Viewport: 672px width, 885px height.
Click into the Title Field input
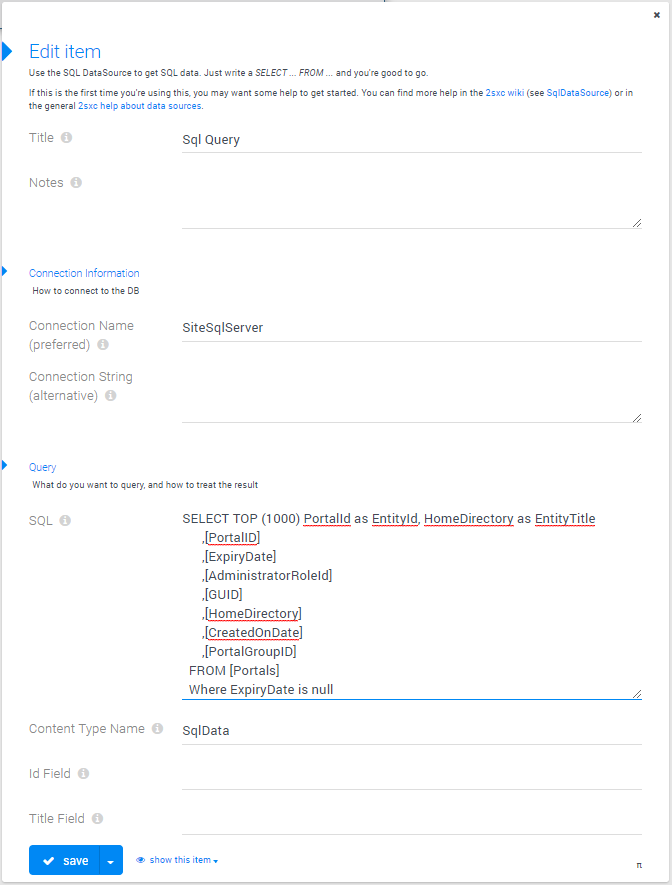(412, 820)
